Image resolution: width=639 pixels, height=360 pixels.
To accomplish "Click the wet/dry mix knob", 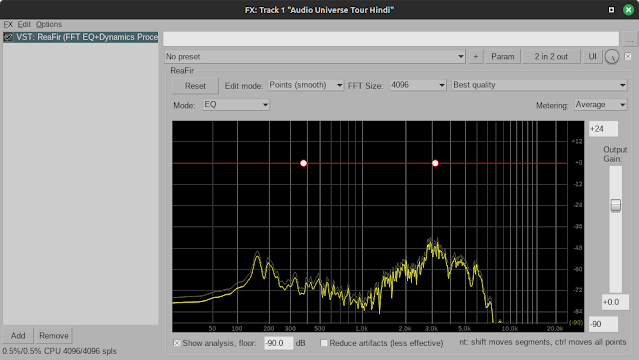I will coord(612,57).
